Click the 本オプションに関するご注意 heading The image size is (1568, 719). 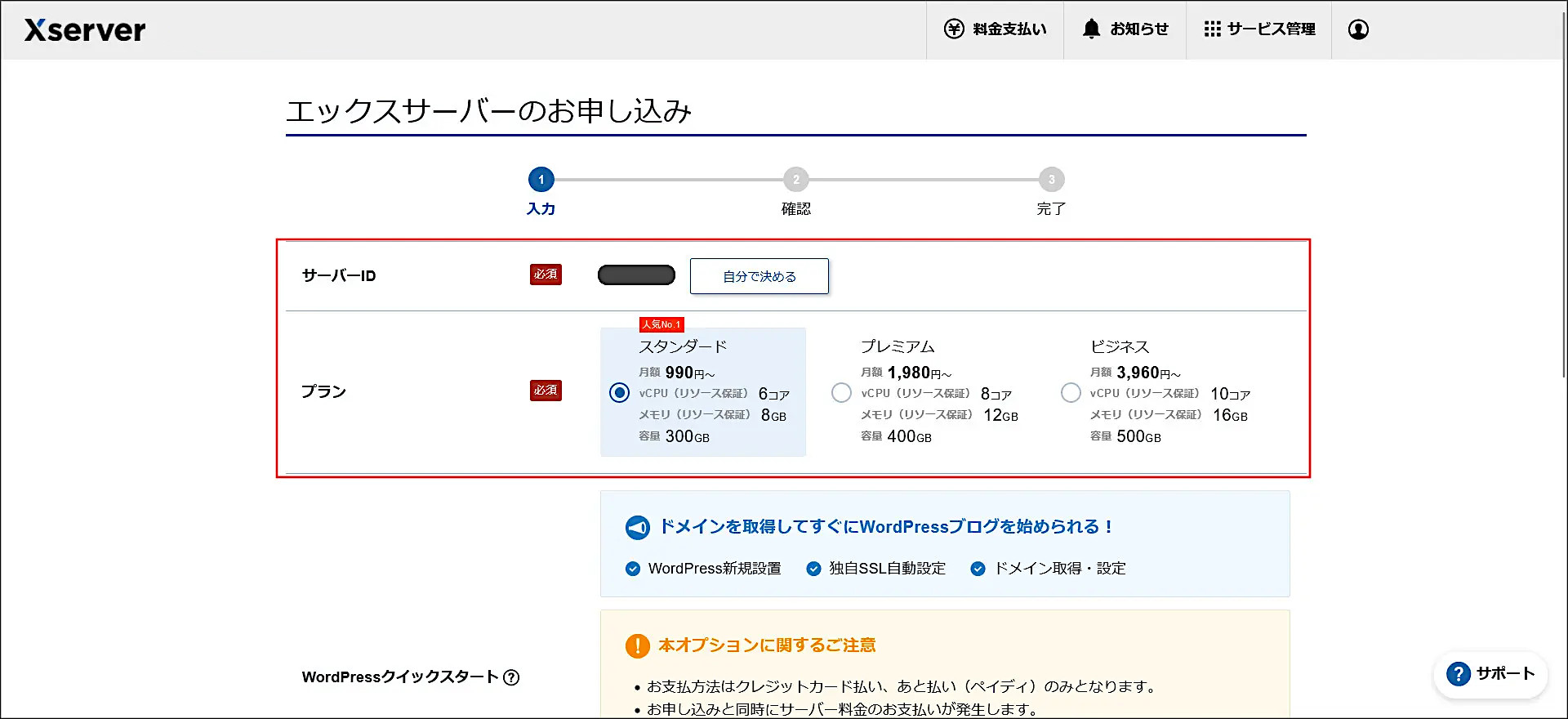point(767,645)
